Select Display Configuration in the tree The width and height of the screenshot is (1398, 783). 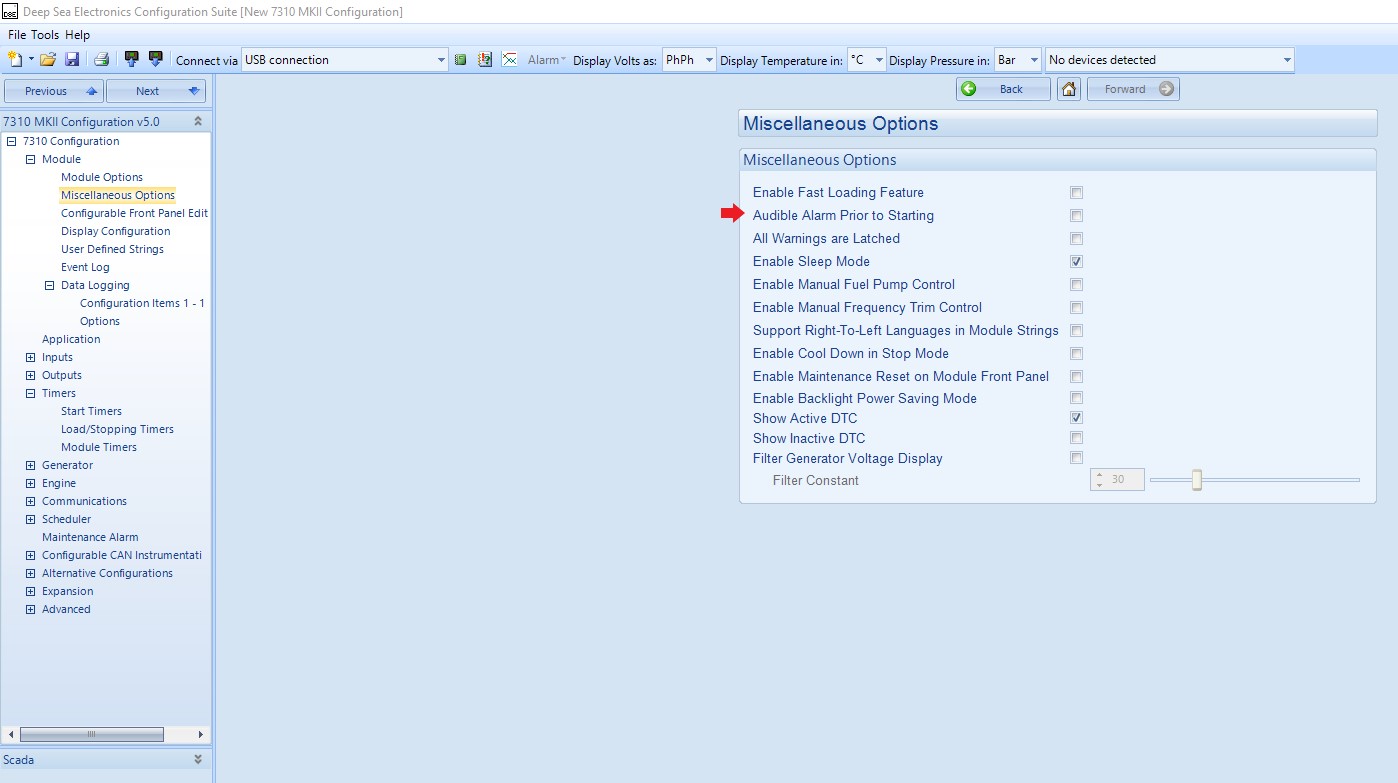coord(115,231)
